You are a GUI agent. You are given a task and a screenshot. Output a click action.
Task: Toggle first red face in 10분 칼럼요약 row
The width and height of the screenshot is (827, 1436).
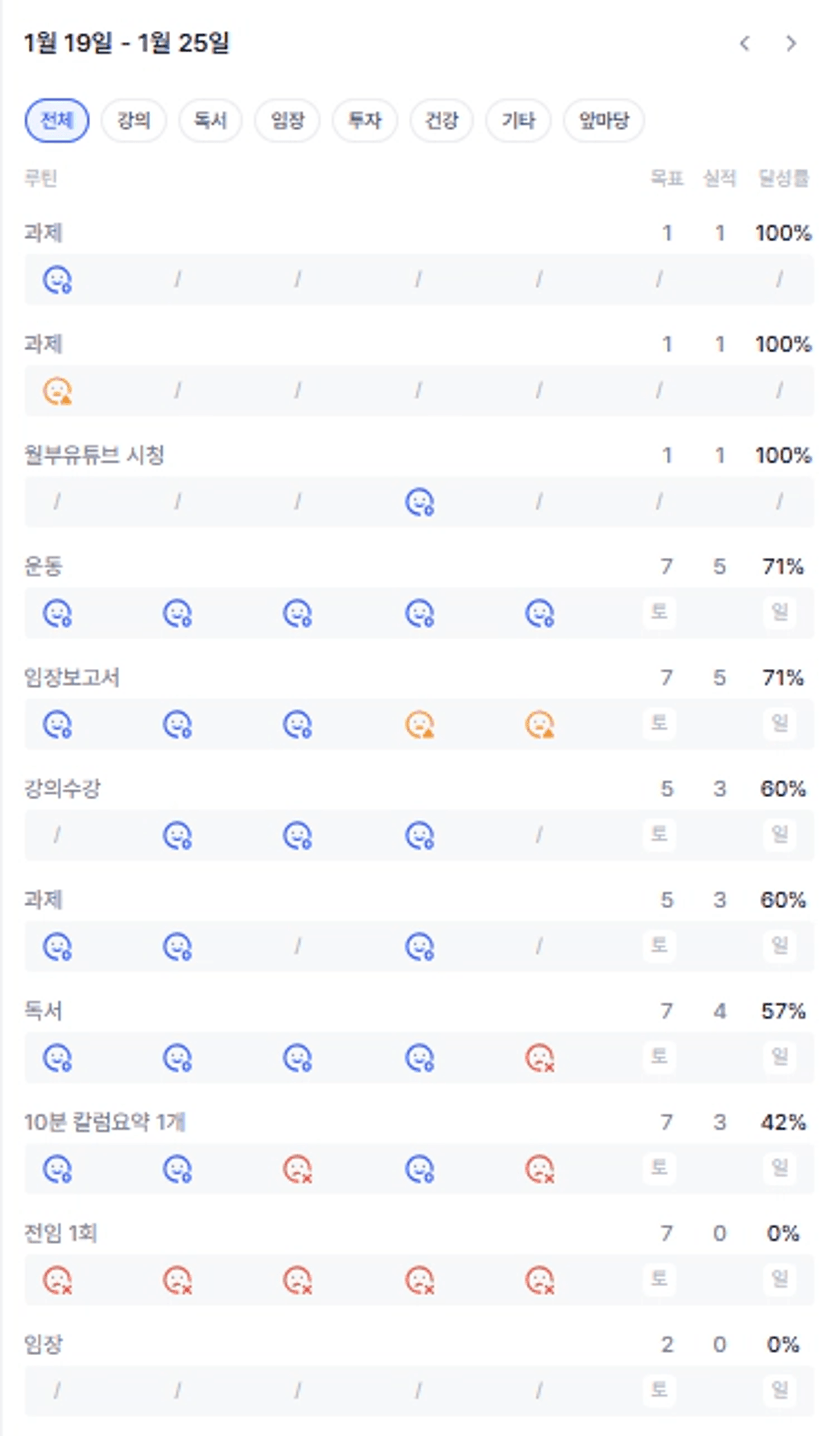(298, 1168)
